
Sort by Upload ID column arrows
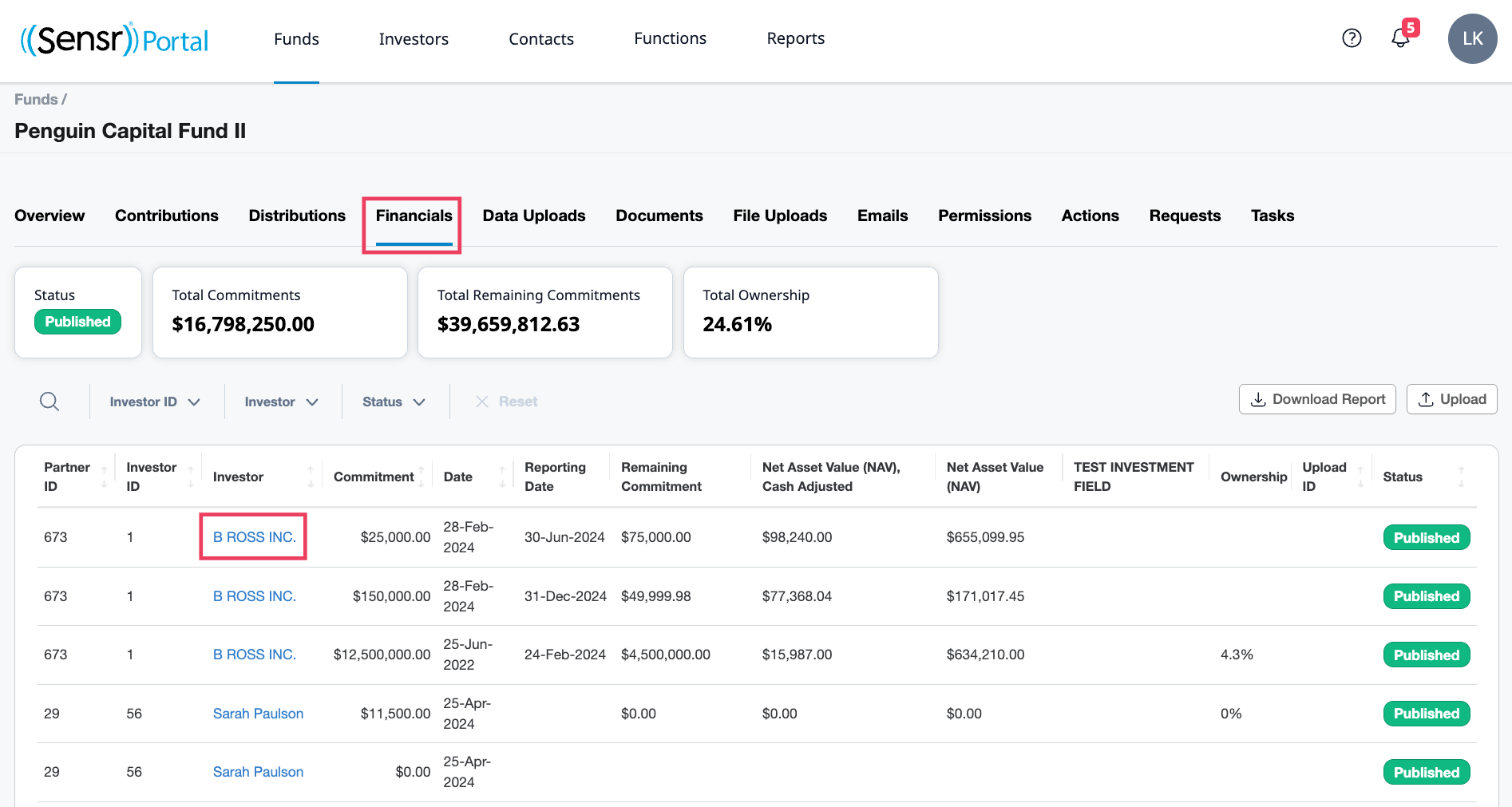pos(1360,477)
